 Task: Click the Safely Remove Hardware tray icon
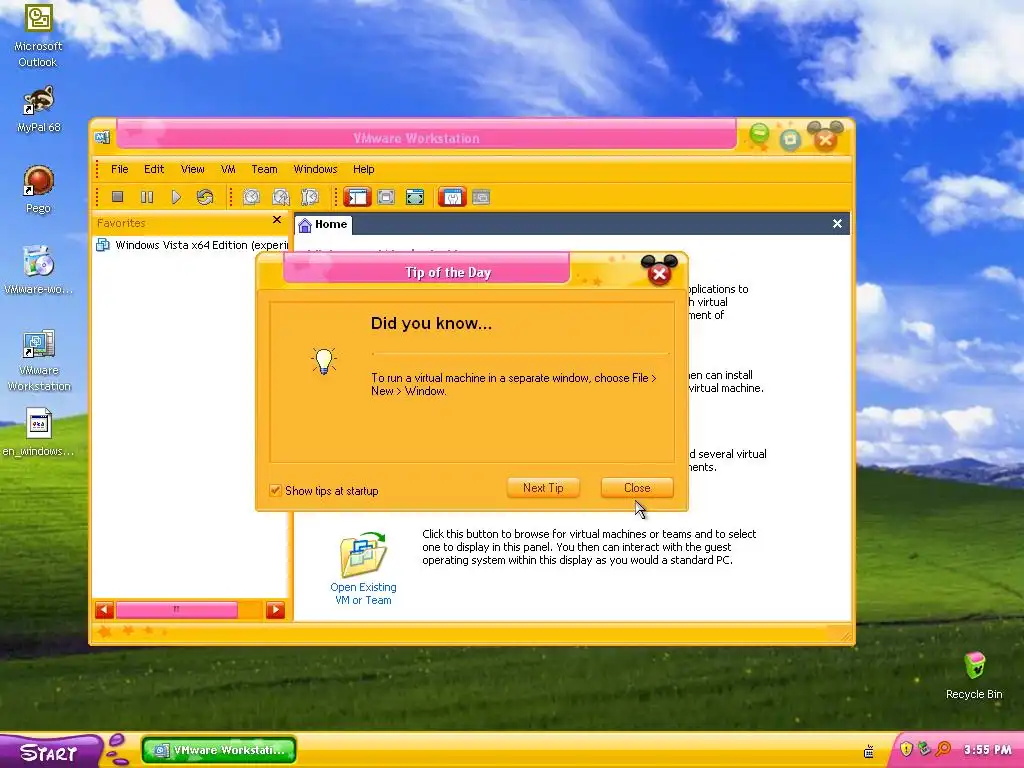point(924,749)
